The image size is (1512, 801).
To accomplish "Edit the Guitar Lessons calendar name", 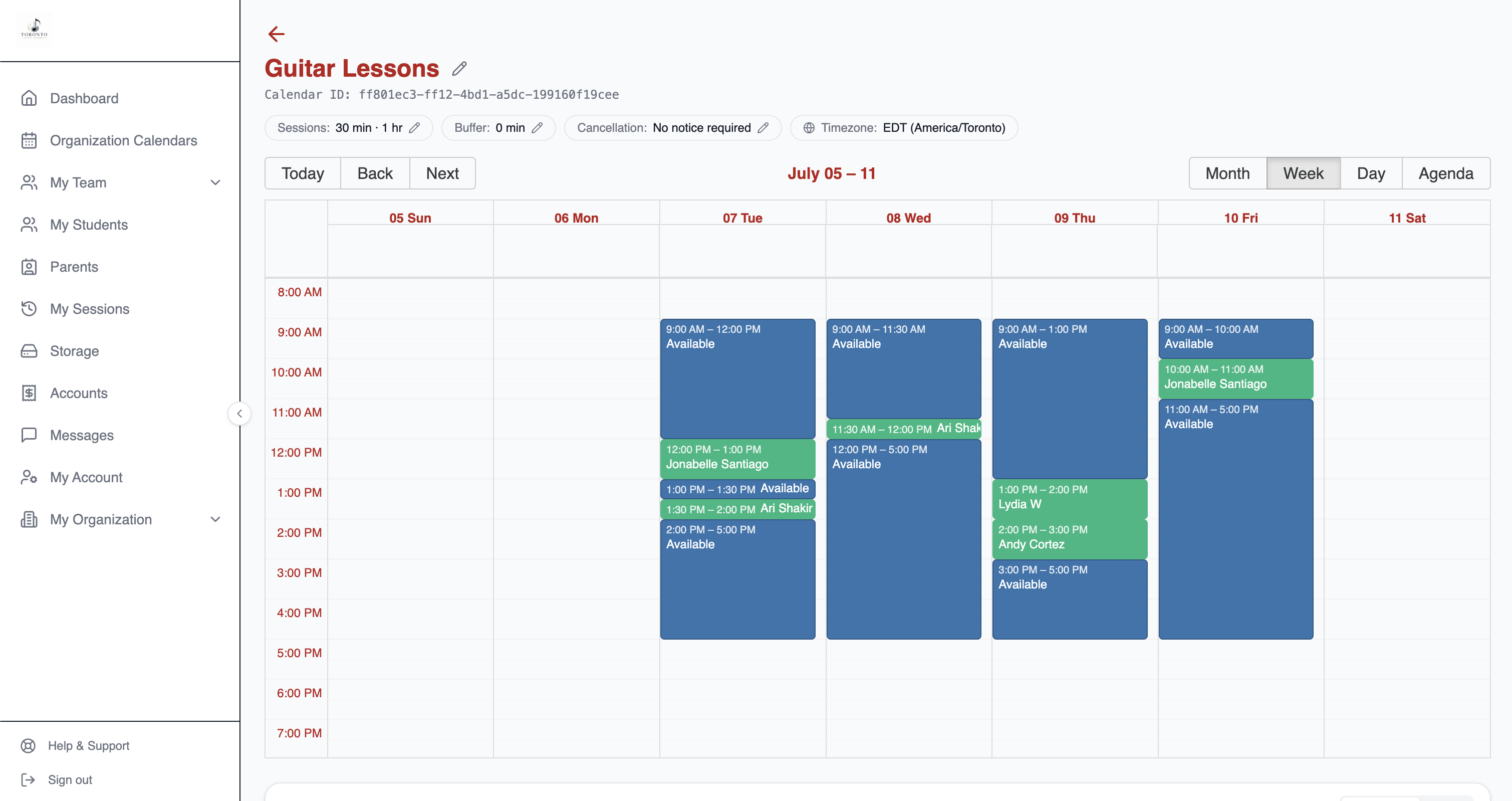I will pyautogui.click(x=459, y=69).
